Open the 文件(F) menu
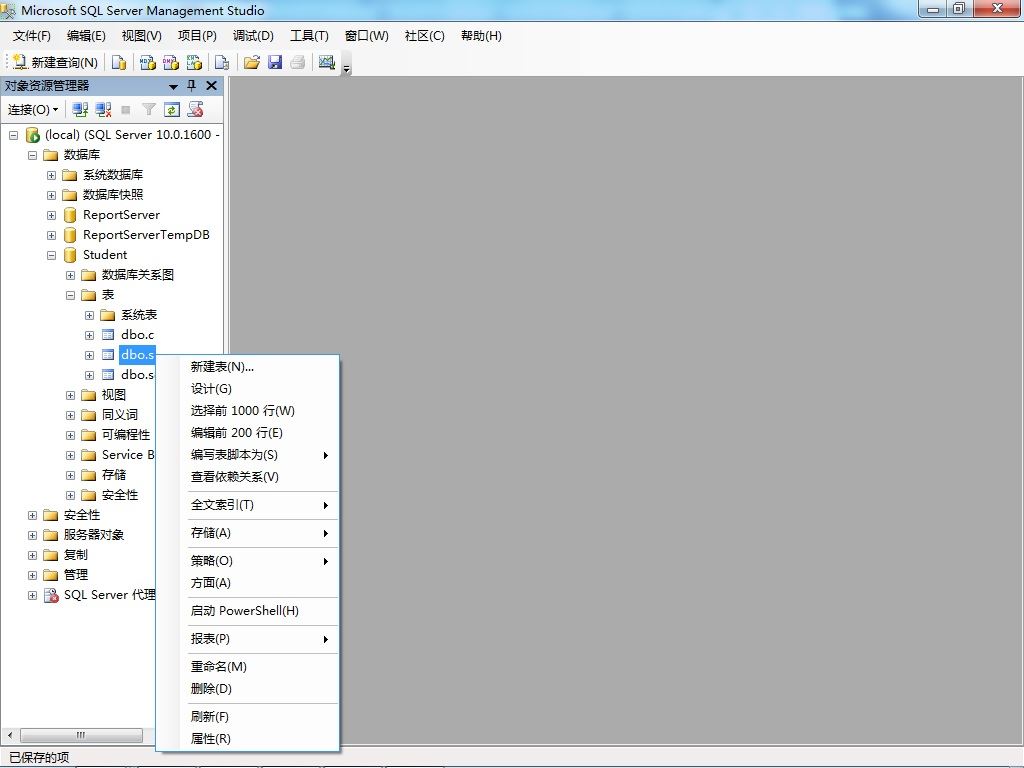 (x=31, y=36)
